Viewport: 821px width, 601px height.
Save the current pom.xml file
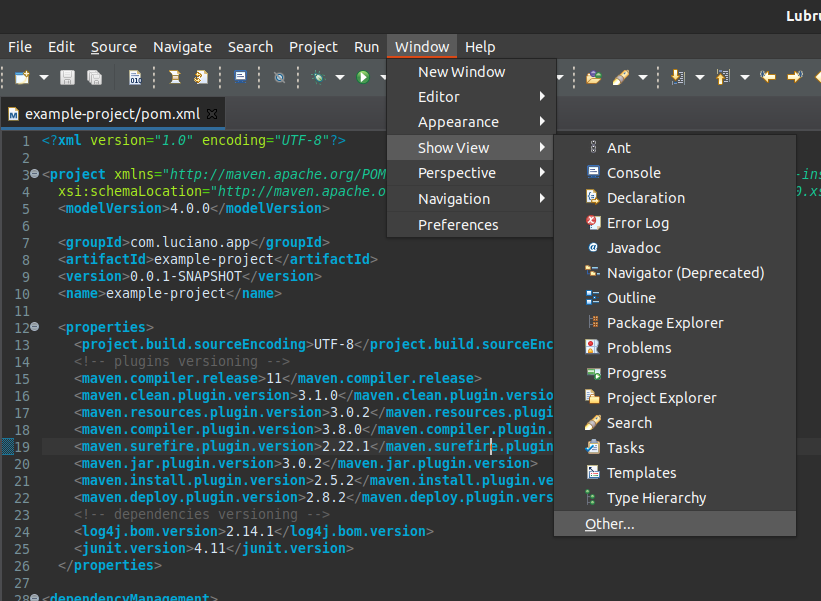66,77
